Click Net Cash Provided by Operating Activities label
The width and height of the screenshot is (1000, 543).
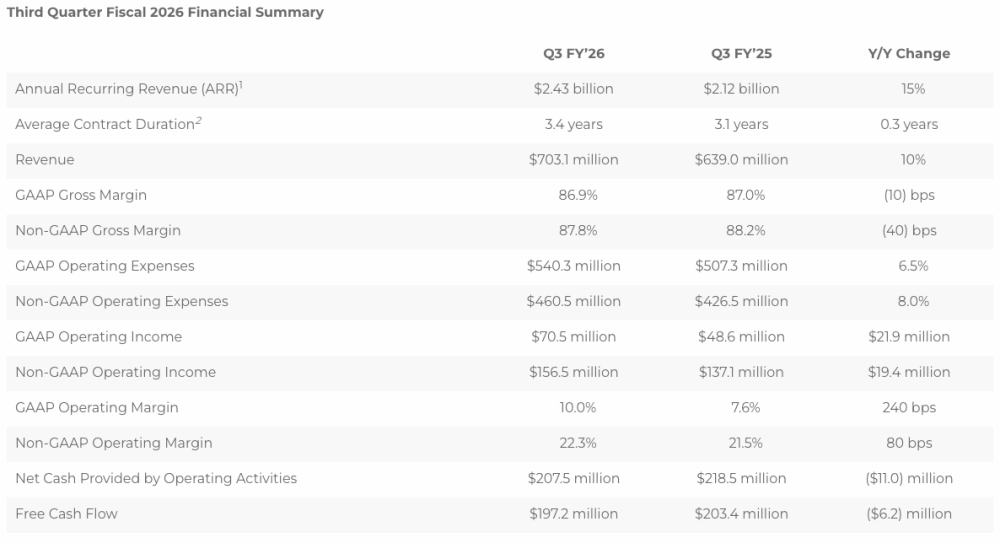click(156, 479)
